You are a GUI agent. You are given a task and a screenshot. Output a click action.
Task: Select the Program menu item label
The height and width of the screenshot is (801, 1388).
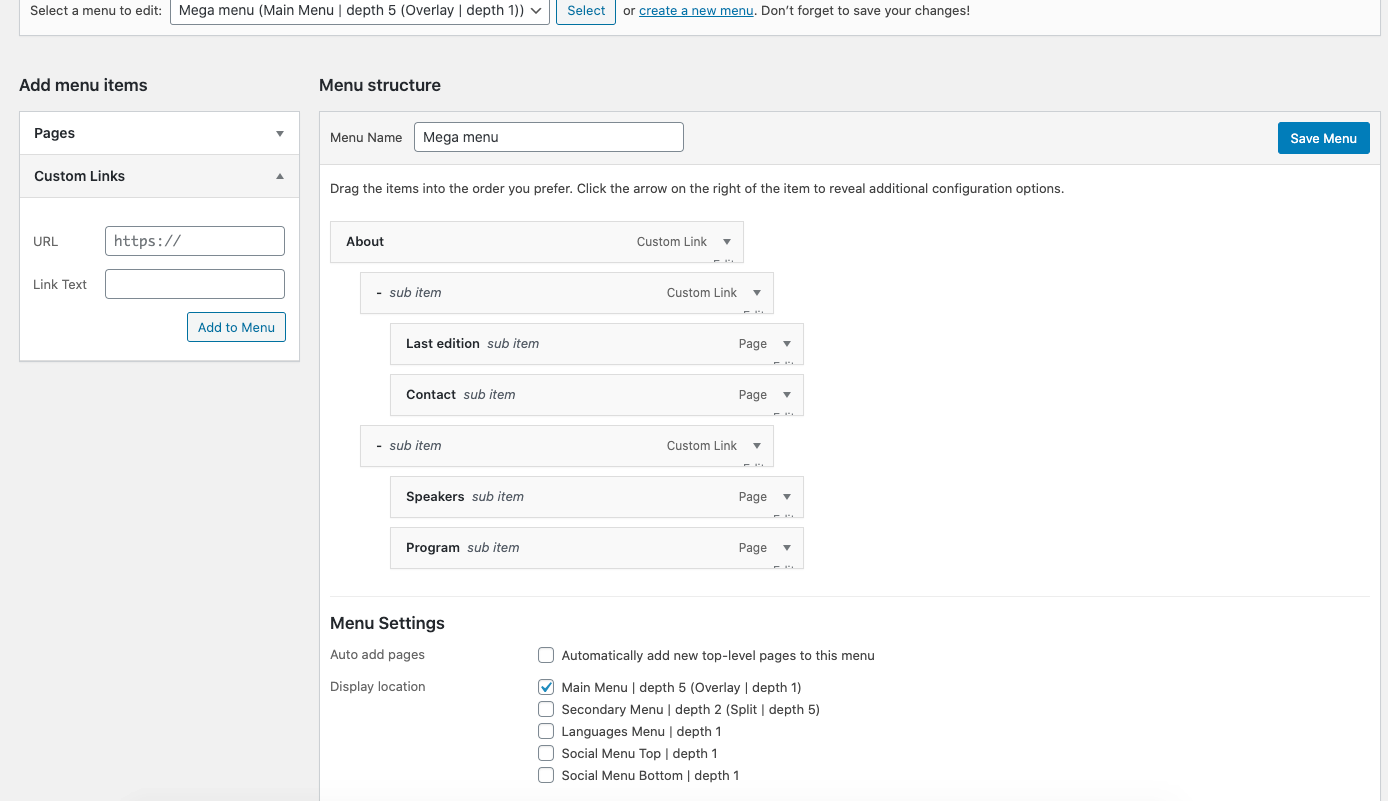tap(433, 548)
